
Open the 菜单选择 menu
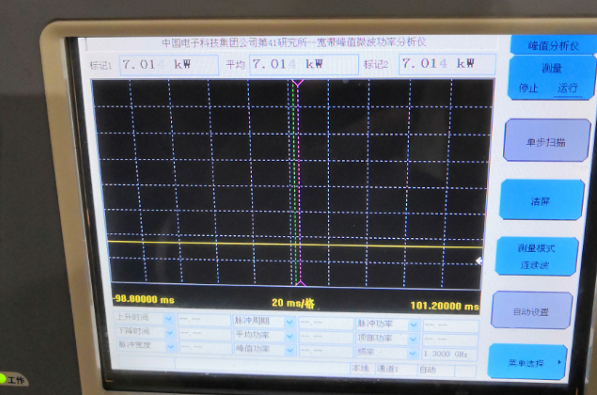(527, 362)
